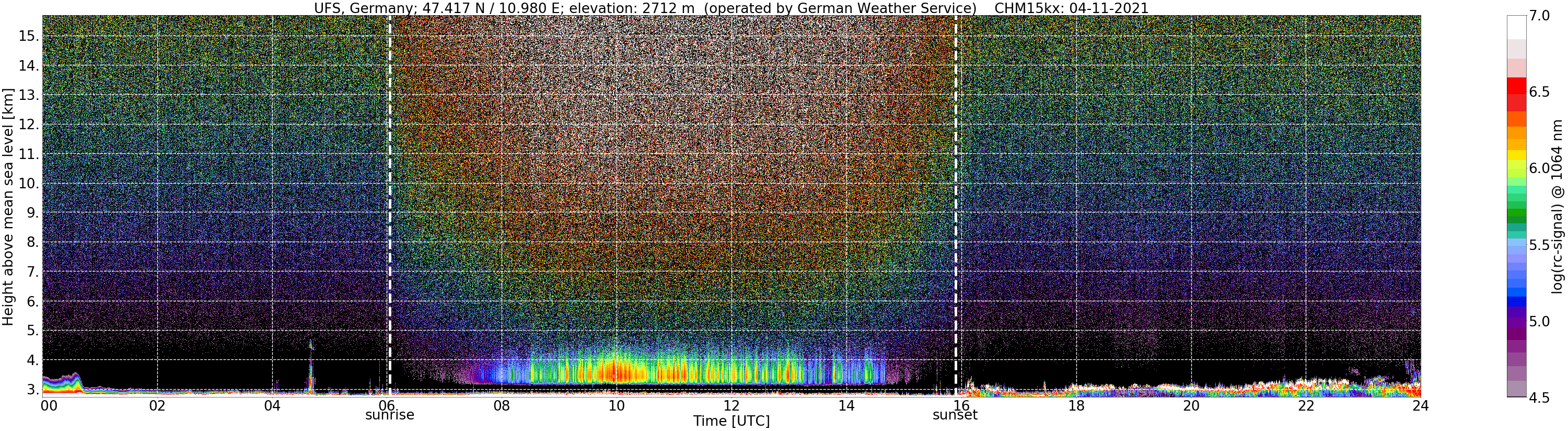Click the height tick '6.'
1568x431 pixels.
(x=32, y=301)
